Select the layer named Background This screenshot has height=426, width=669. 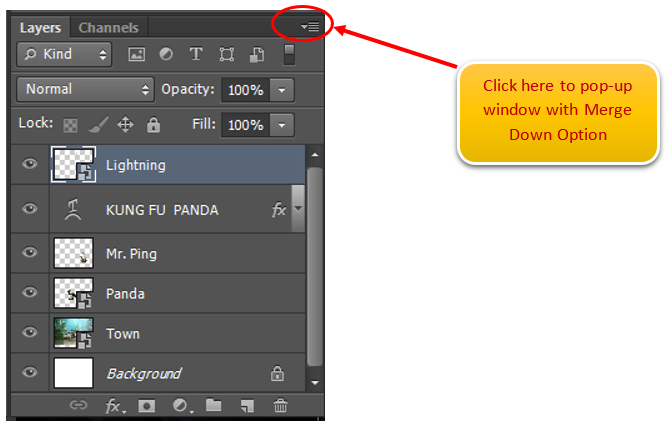tap(144, 373)
